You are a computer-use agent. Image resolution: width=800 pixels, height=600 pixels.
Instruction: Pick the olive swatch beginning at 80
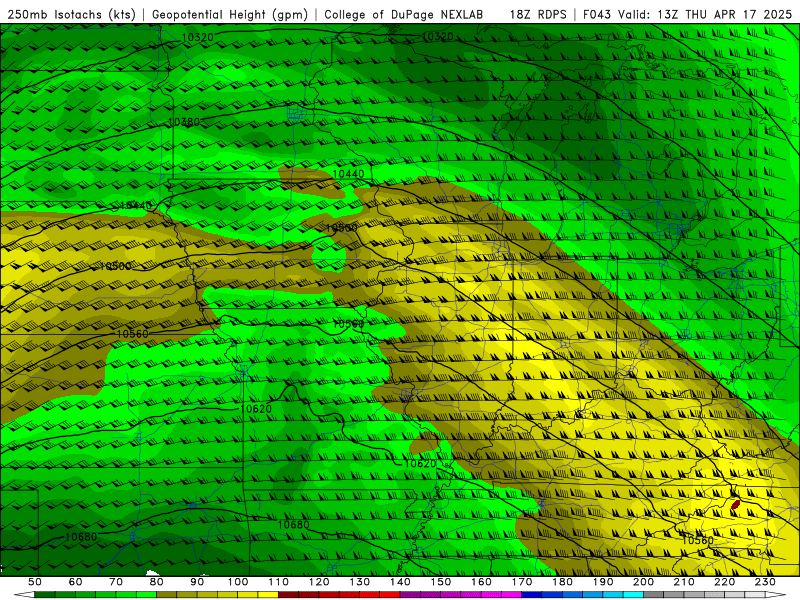point(166,594)
